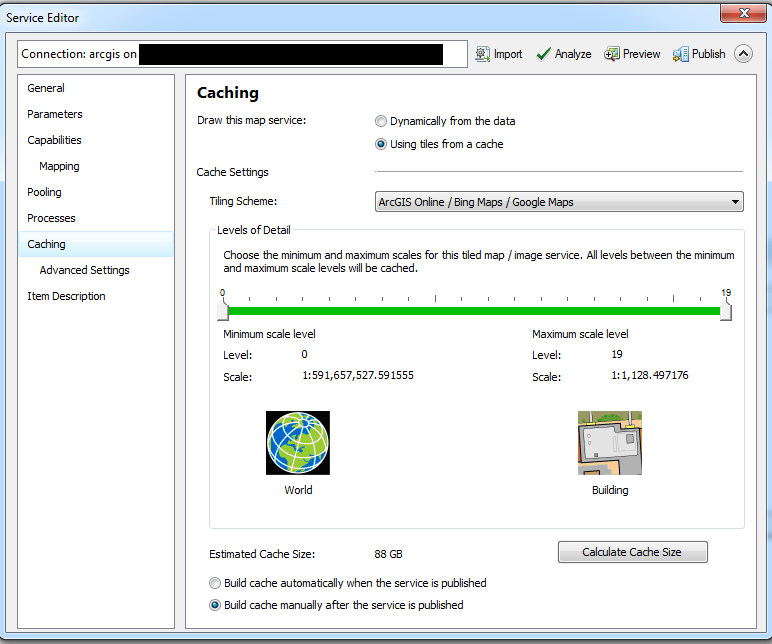Click the Connection text field
Image resolution: width=772 pixels, height=644 pixels.
click(x=242, y=54)
